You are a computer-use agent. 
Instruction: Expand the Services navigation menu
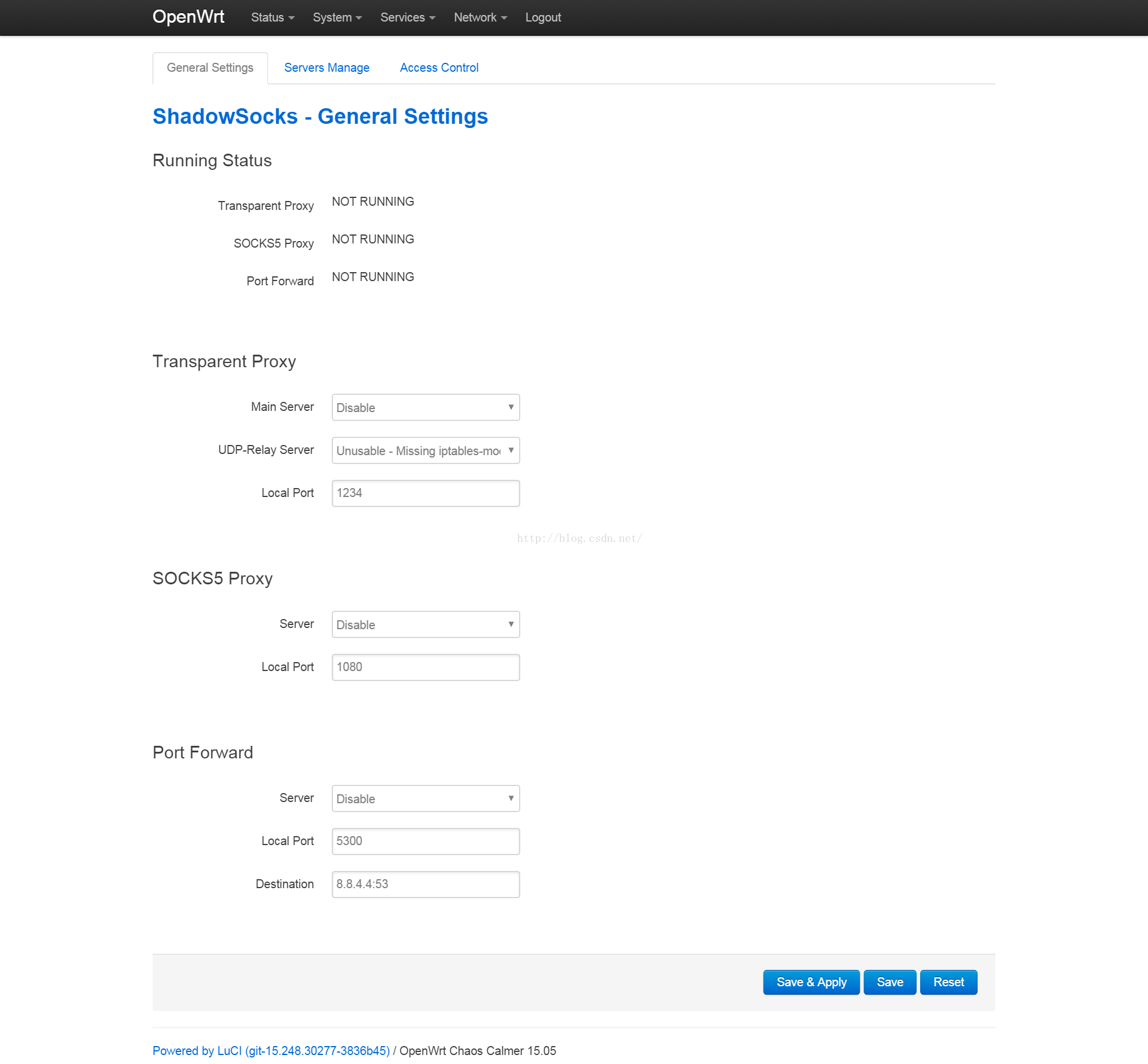click(x=407, y=17)
